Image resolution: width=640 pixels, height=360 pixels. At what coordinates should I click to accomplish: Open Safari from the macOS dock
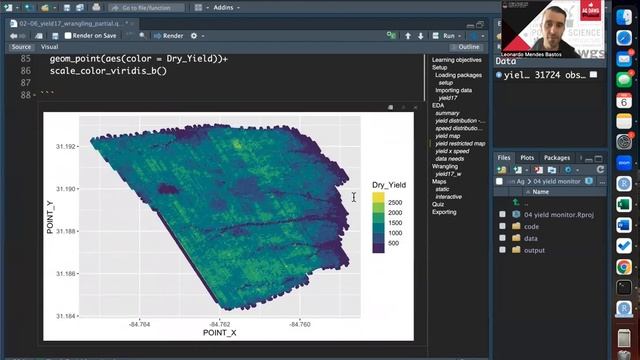click(624, 38)
